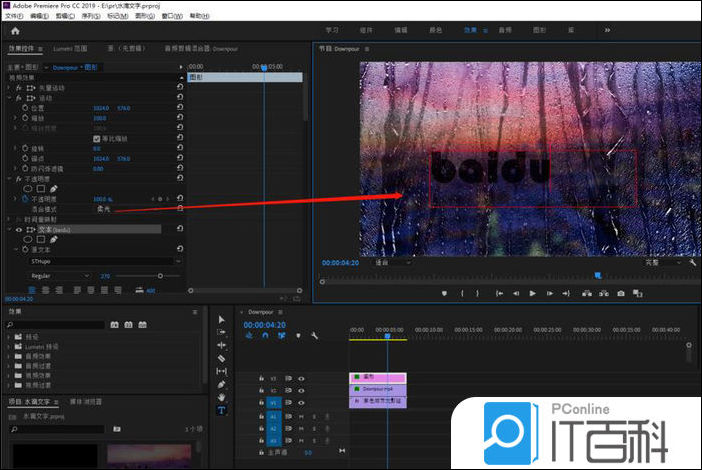Open the STHupo font dropdown
702x470 pixels.
[100, 260]
